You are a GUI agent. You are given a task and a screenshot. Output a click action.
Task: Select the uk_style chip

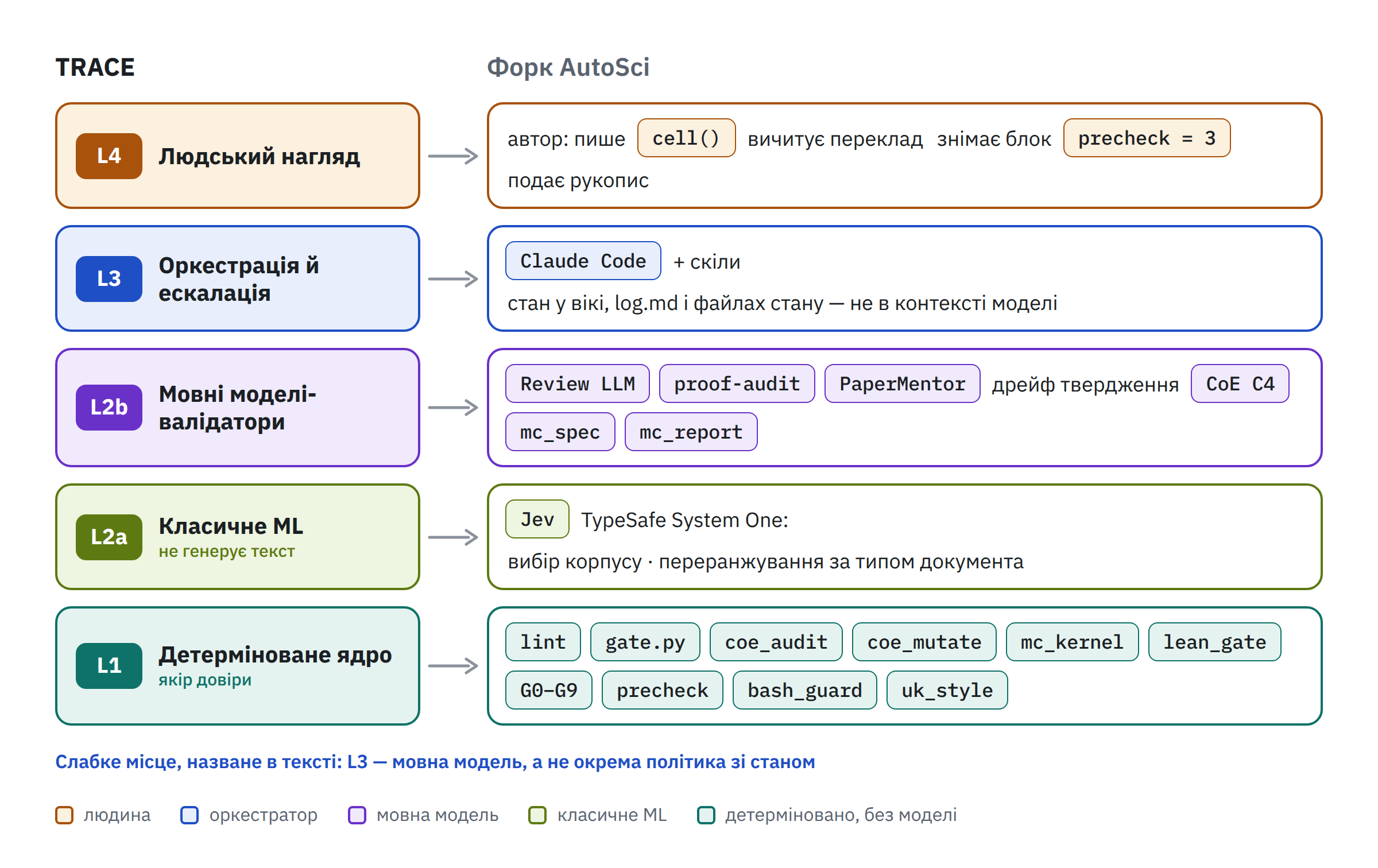click(947, 691)
